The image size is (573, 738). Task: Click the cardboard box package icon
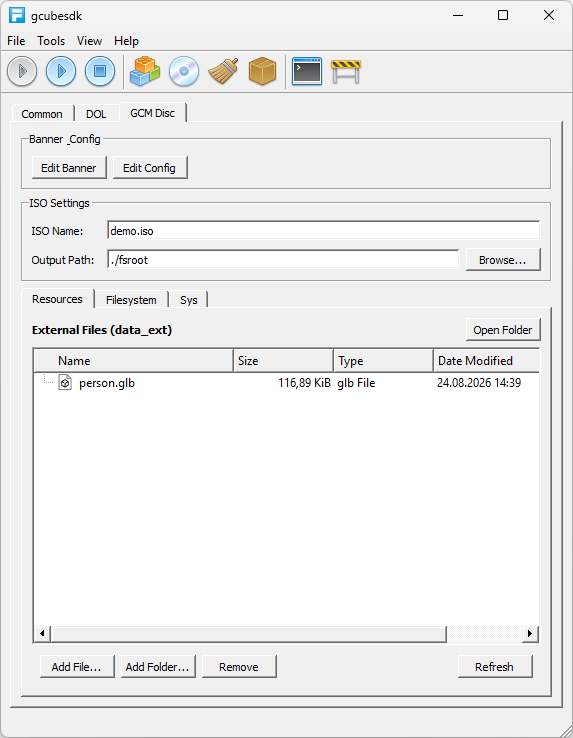(262, 71)
